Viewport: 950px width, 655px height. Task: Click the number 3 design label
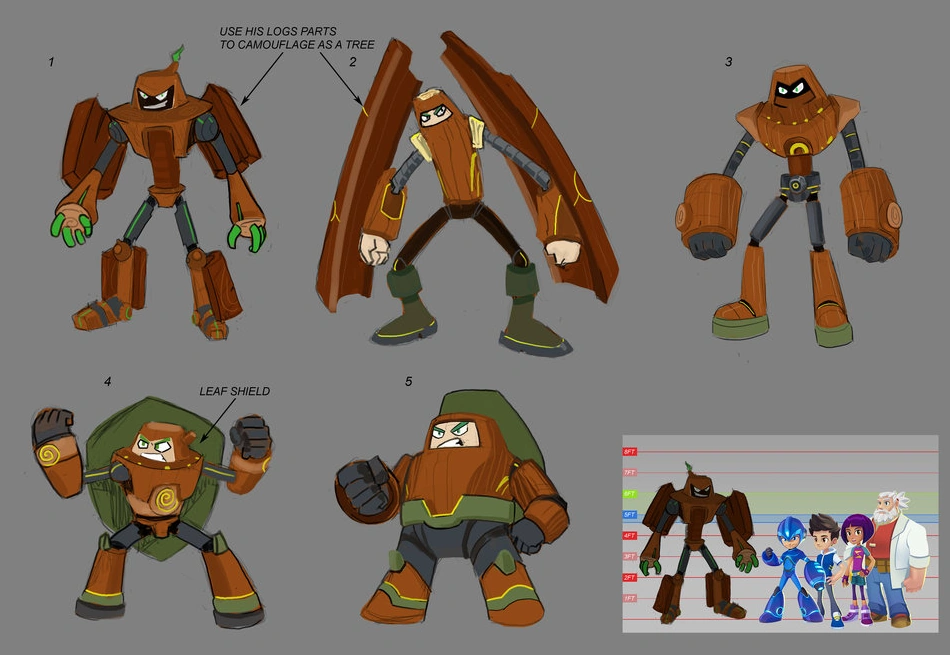pos(728,62)
